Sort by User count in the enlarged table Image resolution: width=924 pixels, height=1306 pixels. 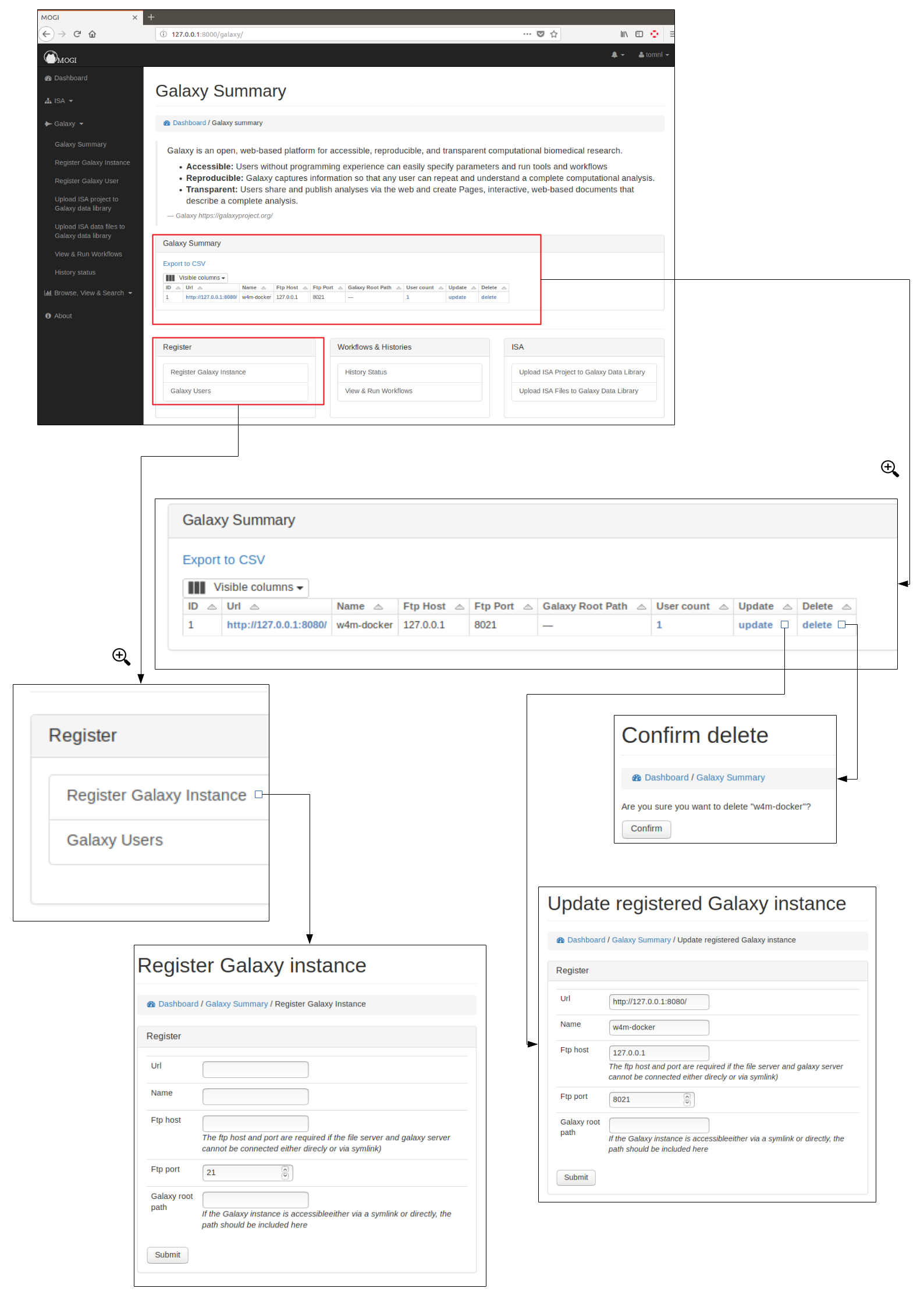coord(692,606)
